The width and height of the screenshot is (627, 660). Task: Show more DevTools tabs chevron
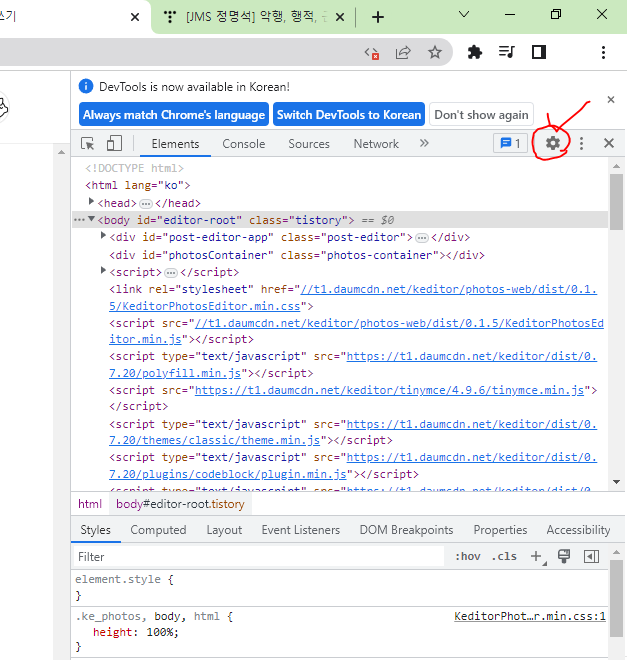[424, 143]
